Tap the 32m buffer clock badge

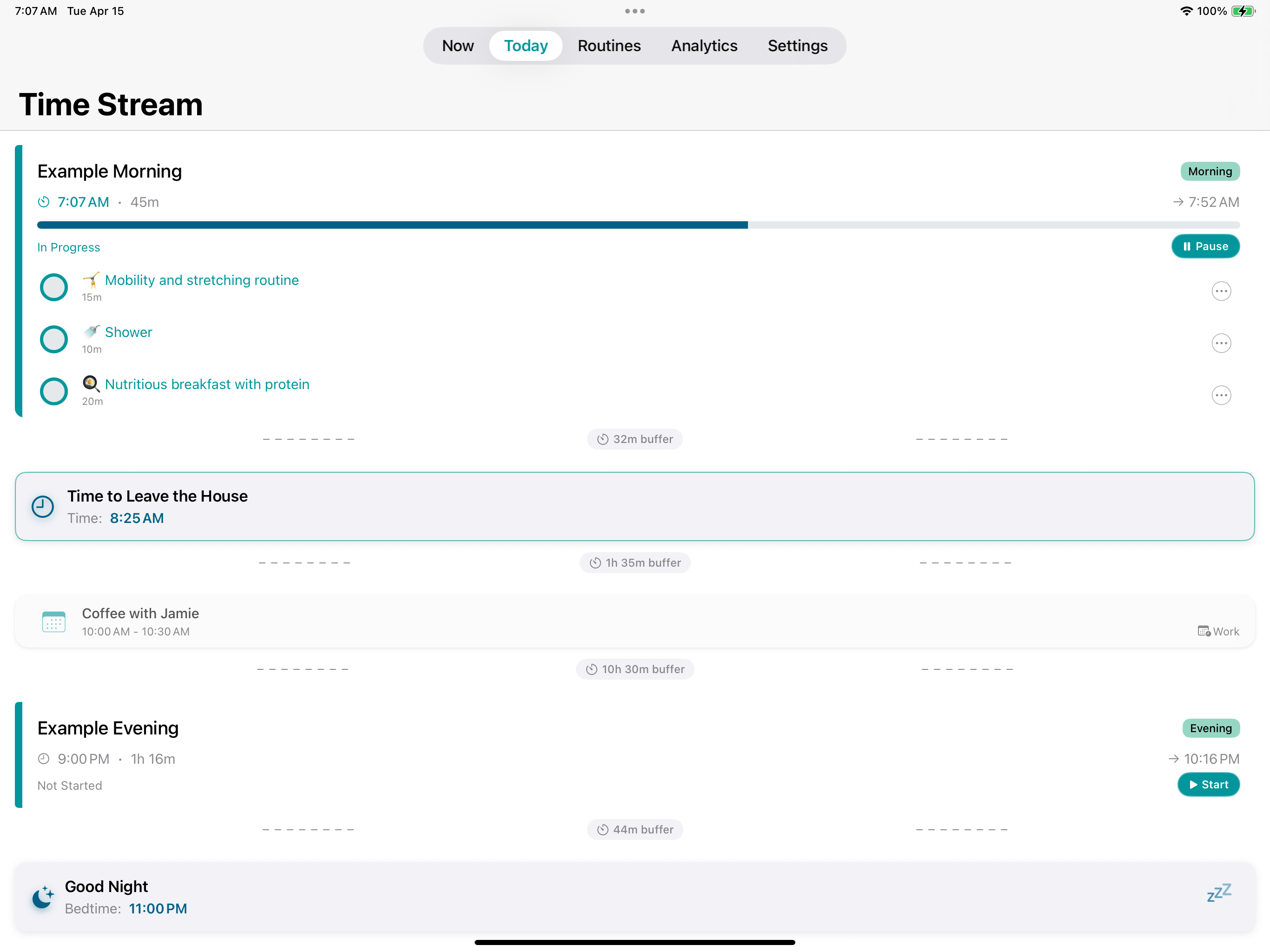(x=635, y=439)
